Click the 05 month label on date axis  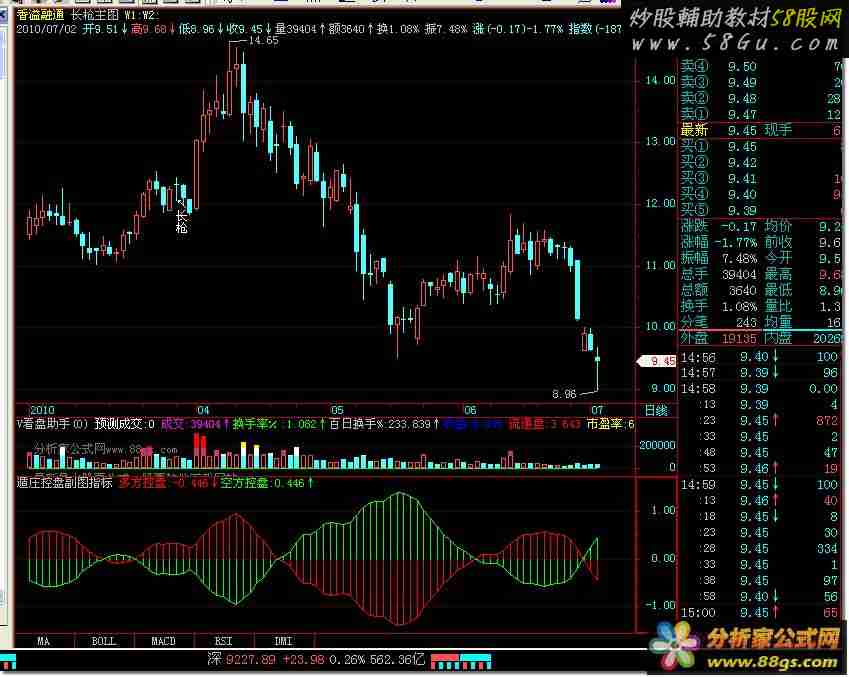tap(337, 410)
